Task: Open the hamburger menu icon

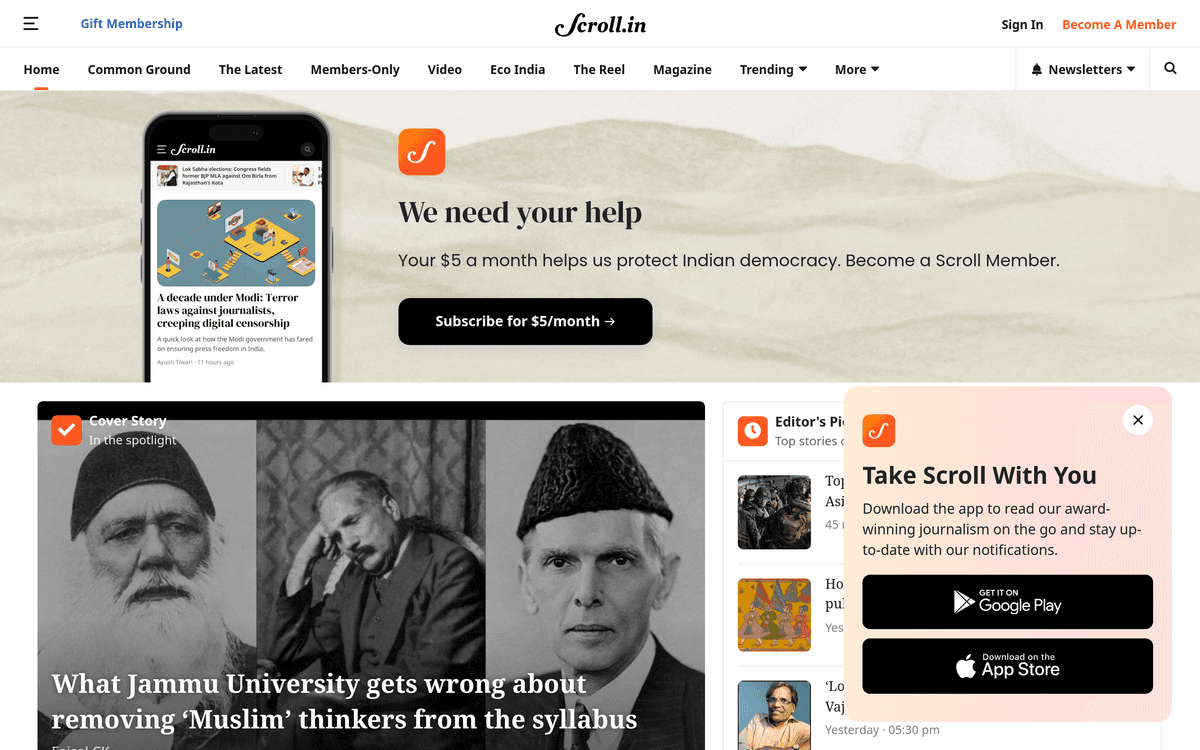Action: (31, 24)
